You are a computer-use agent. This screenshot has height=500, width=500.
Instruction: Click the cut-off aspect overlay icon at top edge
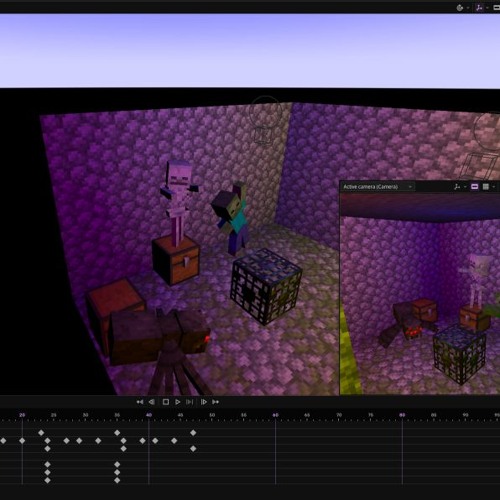[497, 8]
